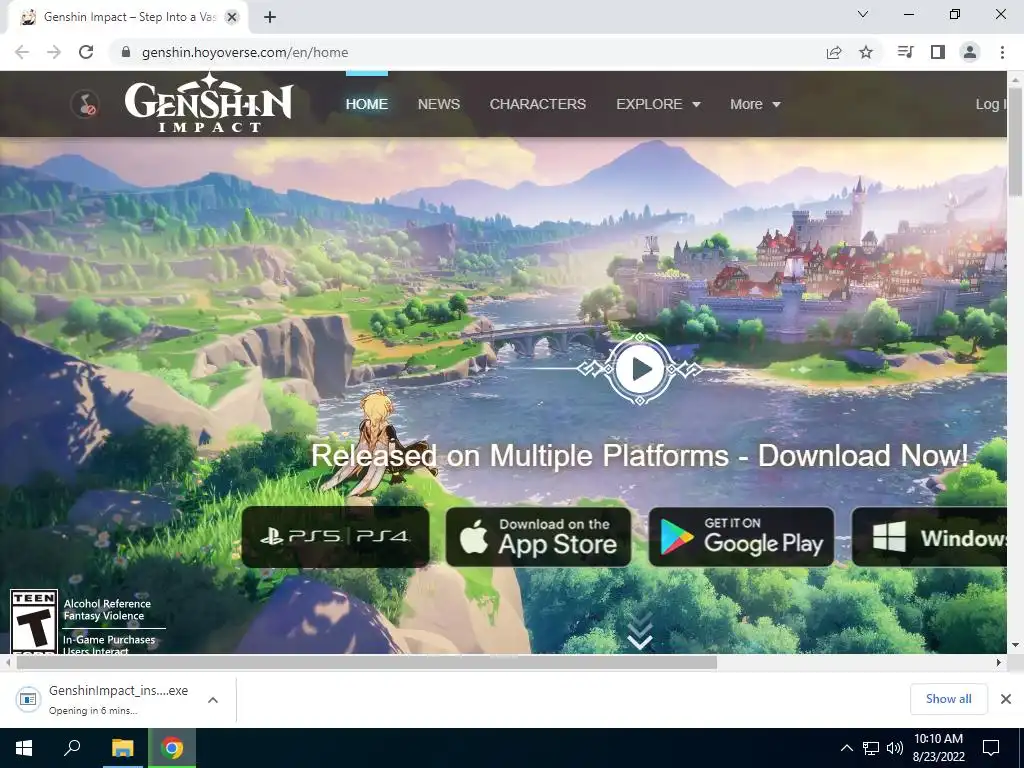This screenshot has width=1024, height=768.
Task: Show hidden system tray icons
Action: point(846,748)
